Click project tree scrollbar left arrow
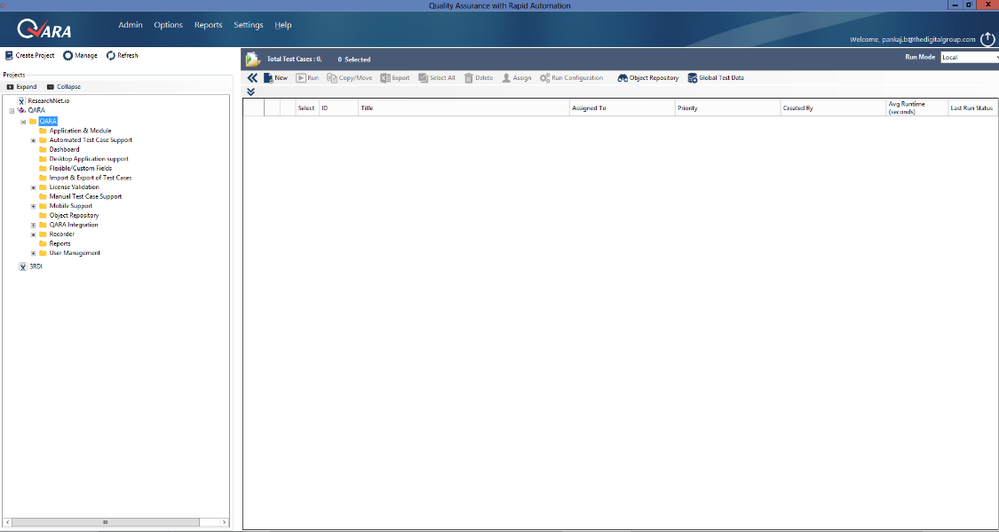 [8, 522]
